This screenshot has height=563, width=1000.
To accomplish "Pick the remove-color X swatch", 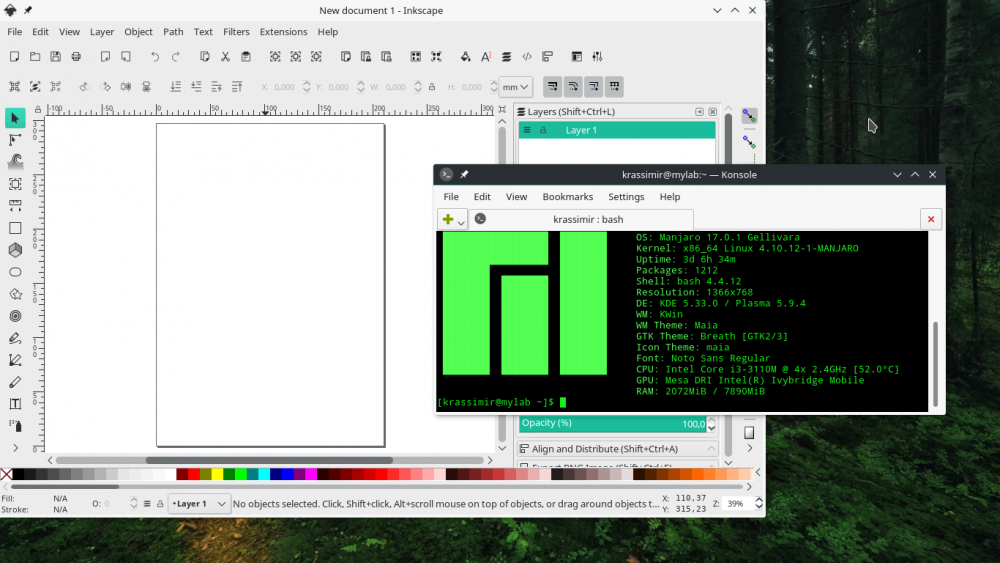I will pyautogui.click(x=6, y=474).
